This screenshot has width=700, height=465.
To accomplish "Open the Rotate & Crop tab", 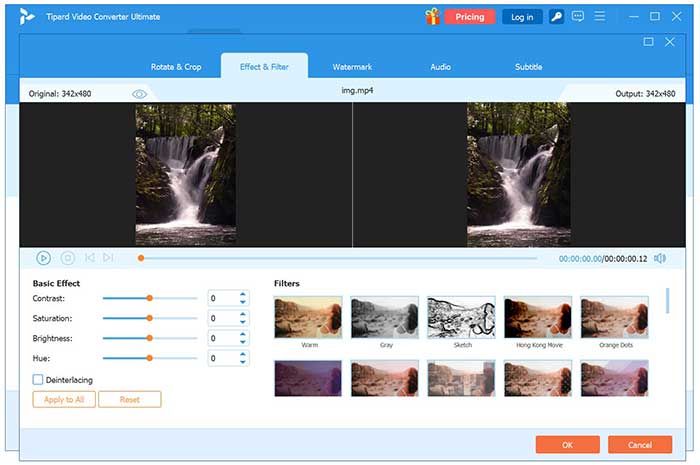I will coord(176,67).
